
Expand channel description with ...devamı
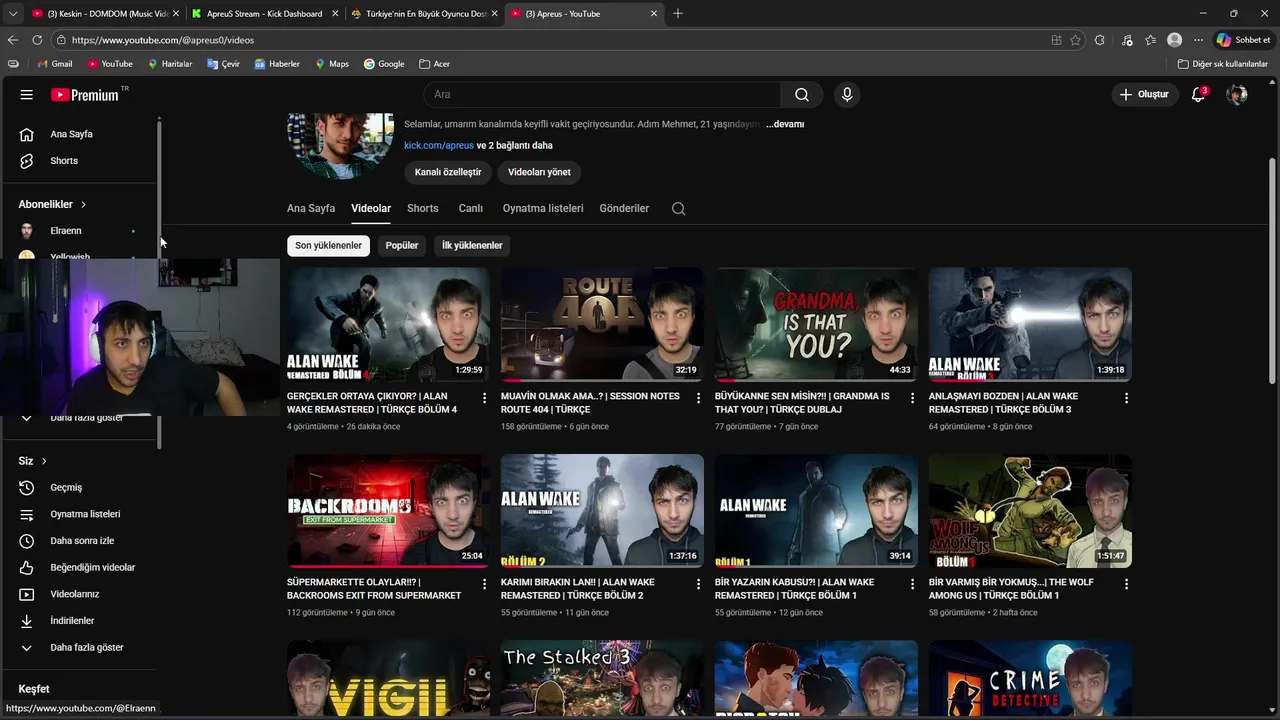(785, 124)
